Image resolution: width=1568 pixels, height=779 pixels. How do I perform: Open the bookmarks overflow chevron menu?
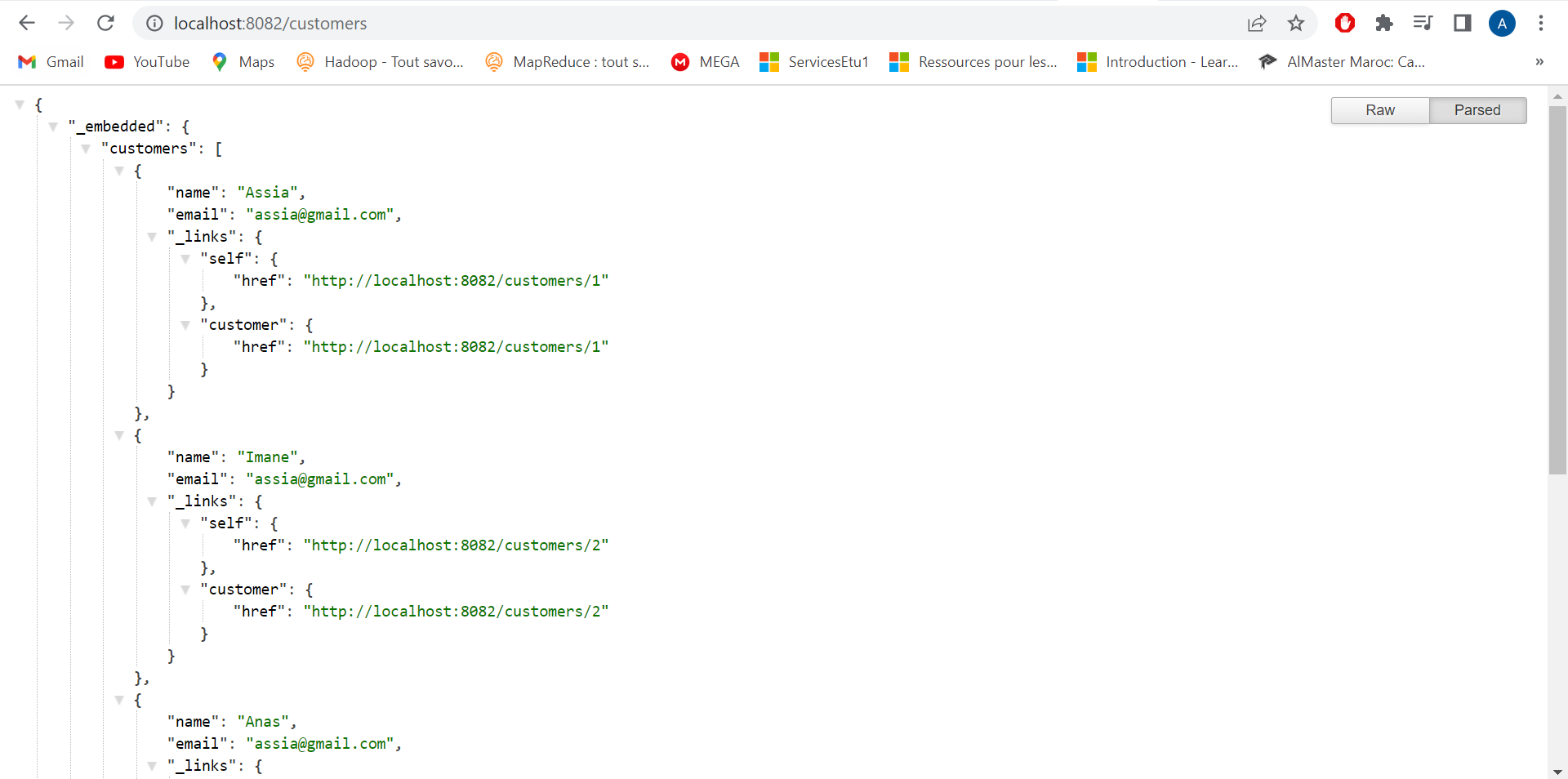[1539, 62]
